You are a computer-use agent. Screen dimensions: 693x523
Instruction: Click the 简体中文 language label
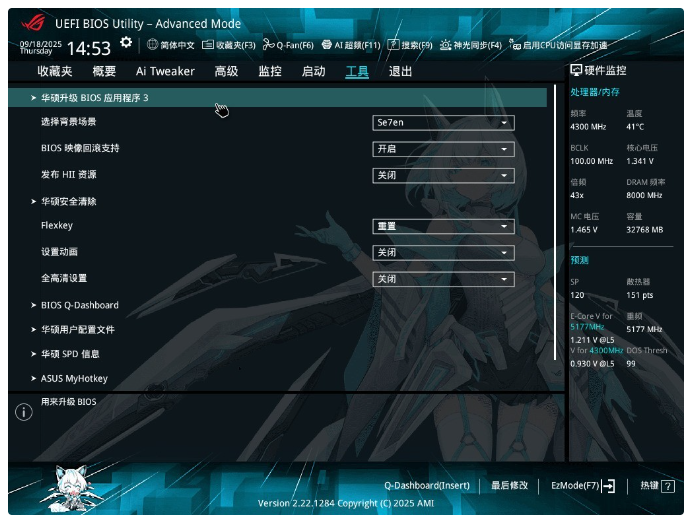point(177,45)
